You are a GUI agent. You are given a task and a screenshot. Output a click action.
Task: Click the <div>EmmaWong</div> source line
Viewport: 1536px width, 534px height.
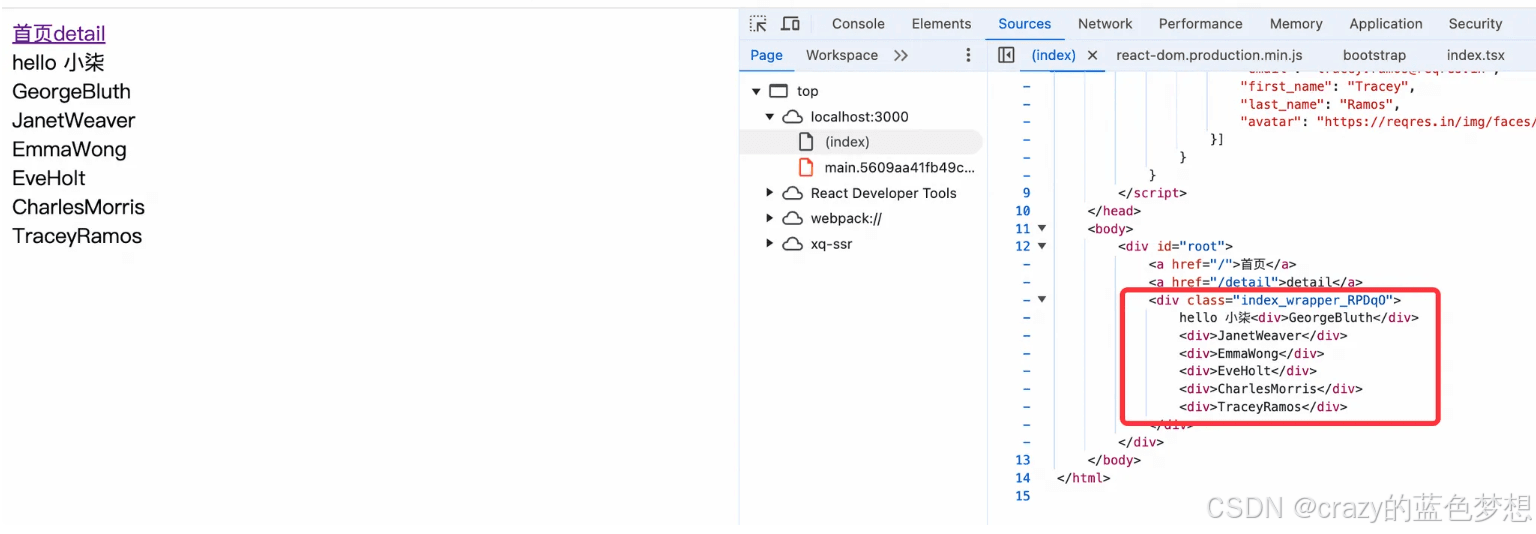[x=1251, y=353]
